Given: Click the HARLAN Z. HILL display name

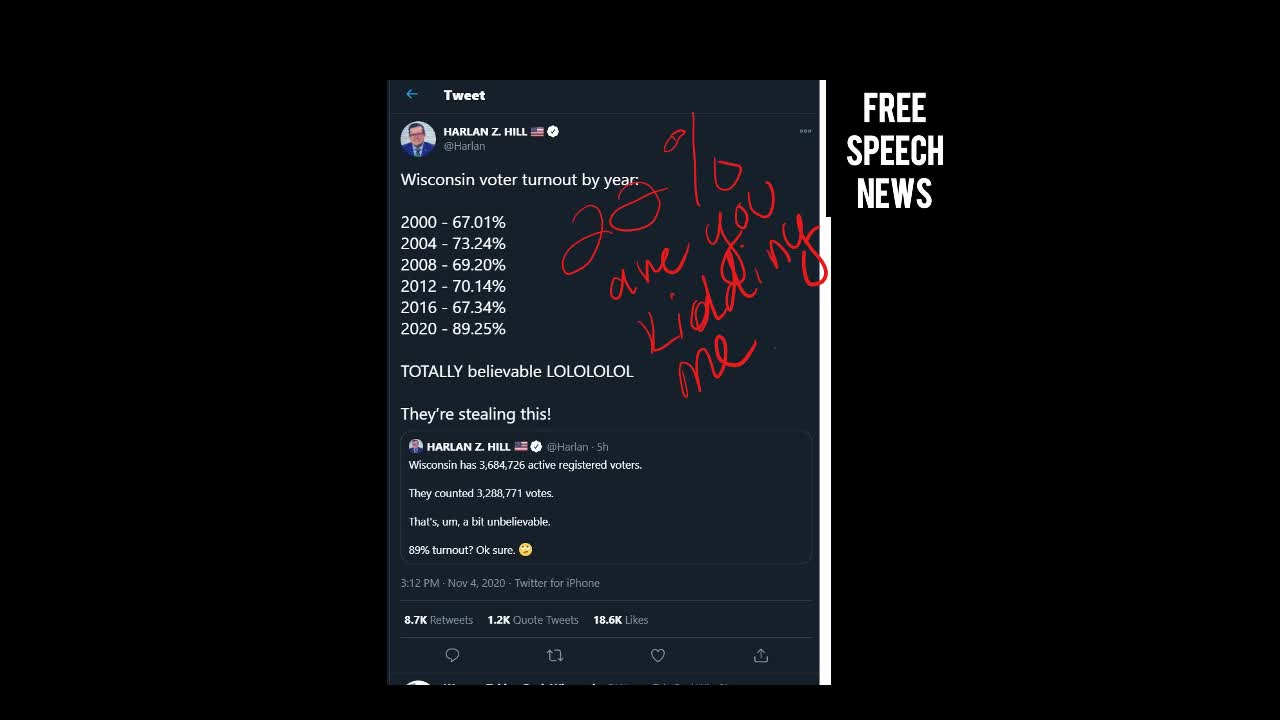Looking at the screenshot, I should [x=485, y=131].
